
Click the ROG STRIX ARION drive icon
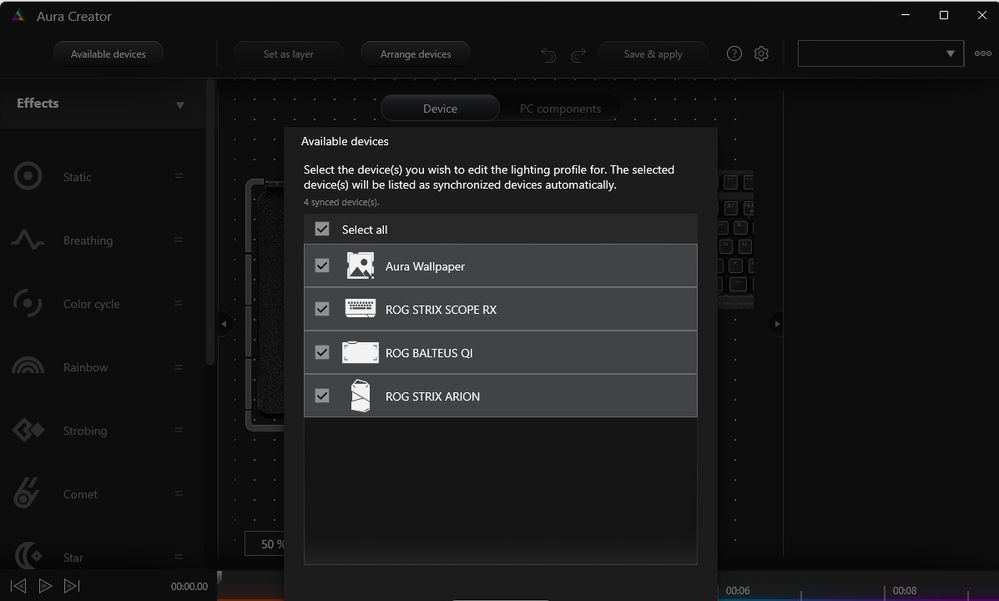pos(360,395)
